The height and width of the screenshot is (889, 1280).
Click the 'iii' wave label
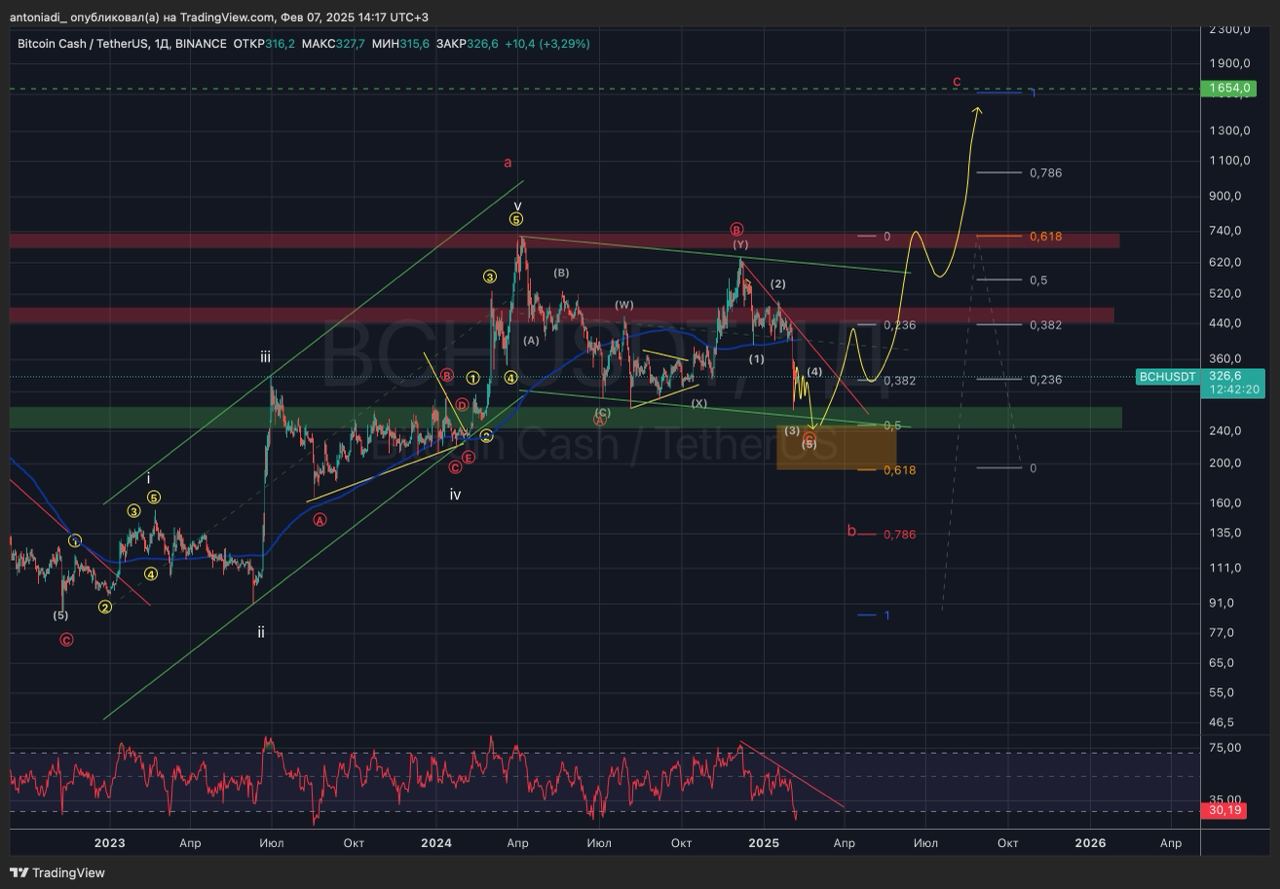(265, 356)
